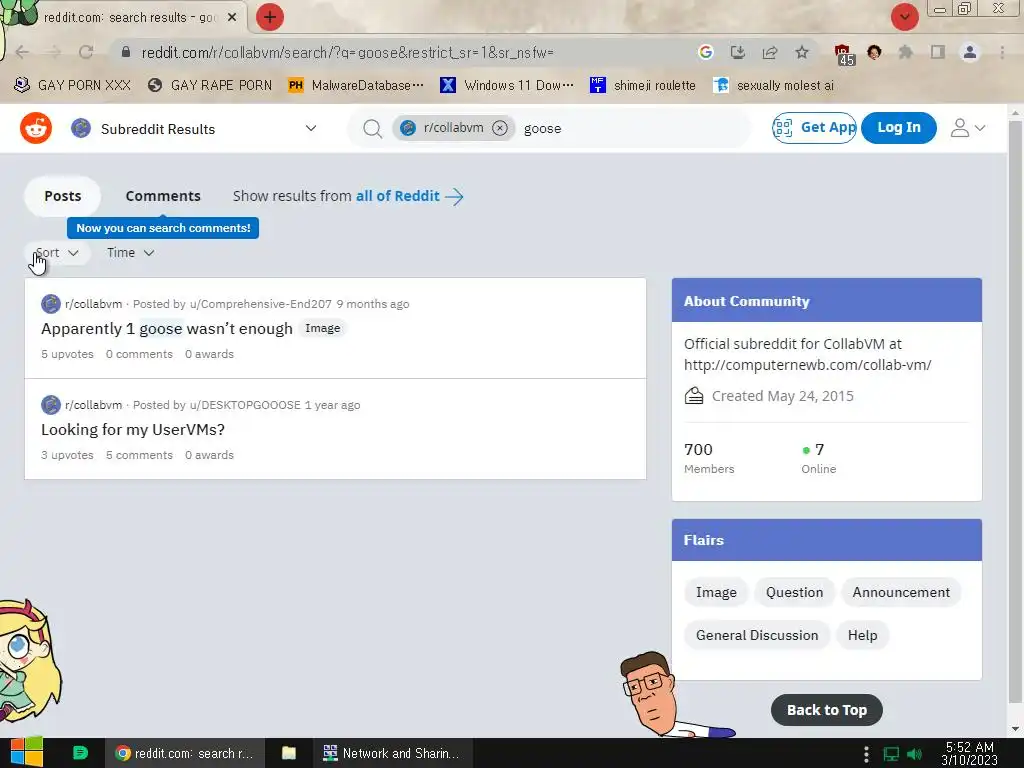Open the shimeji roulette bookmark

(643, 85)
